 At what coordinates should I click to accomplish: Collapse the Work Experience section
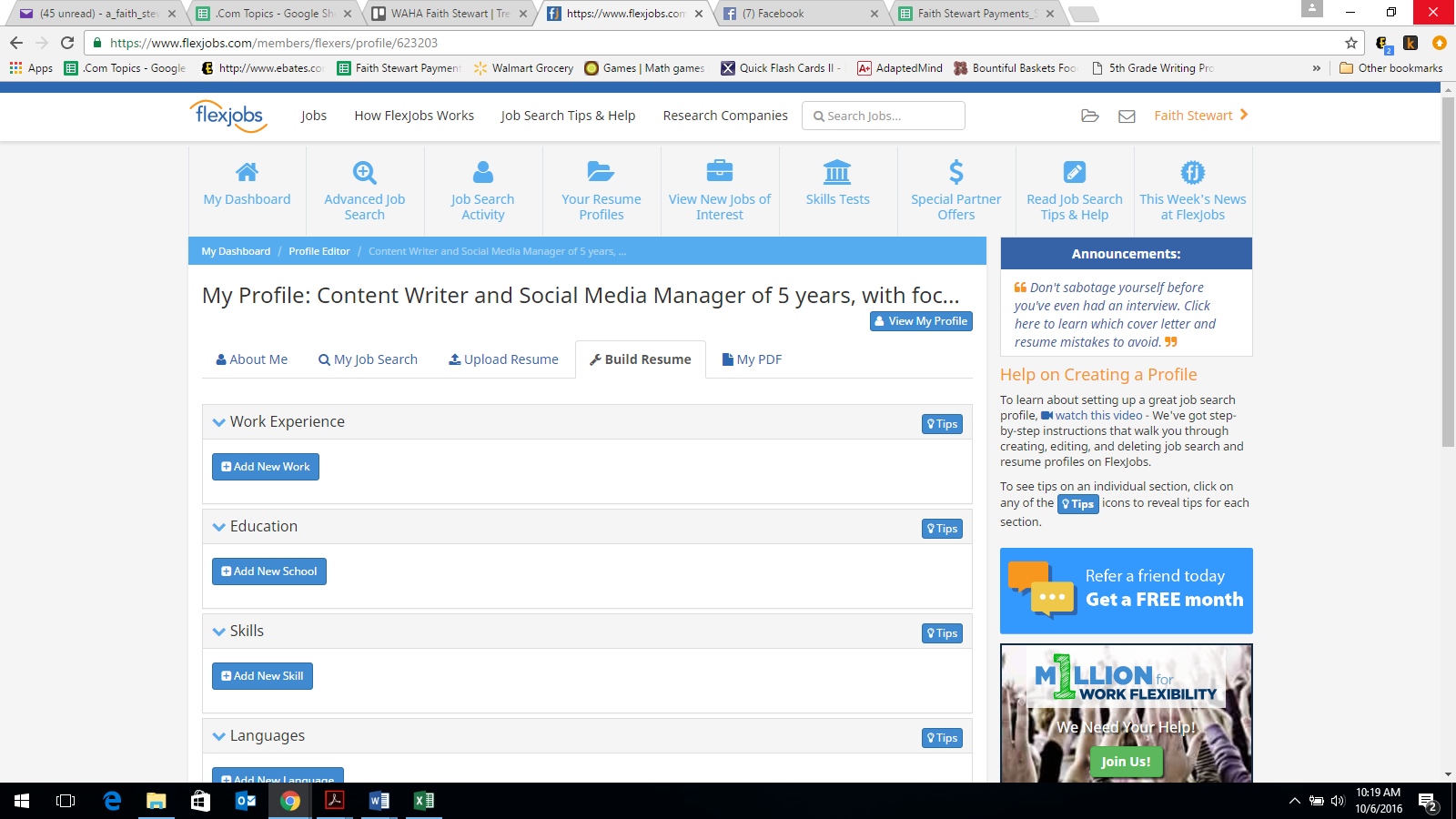pos(218,422)
